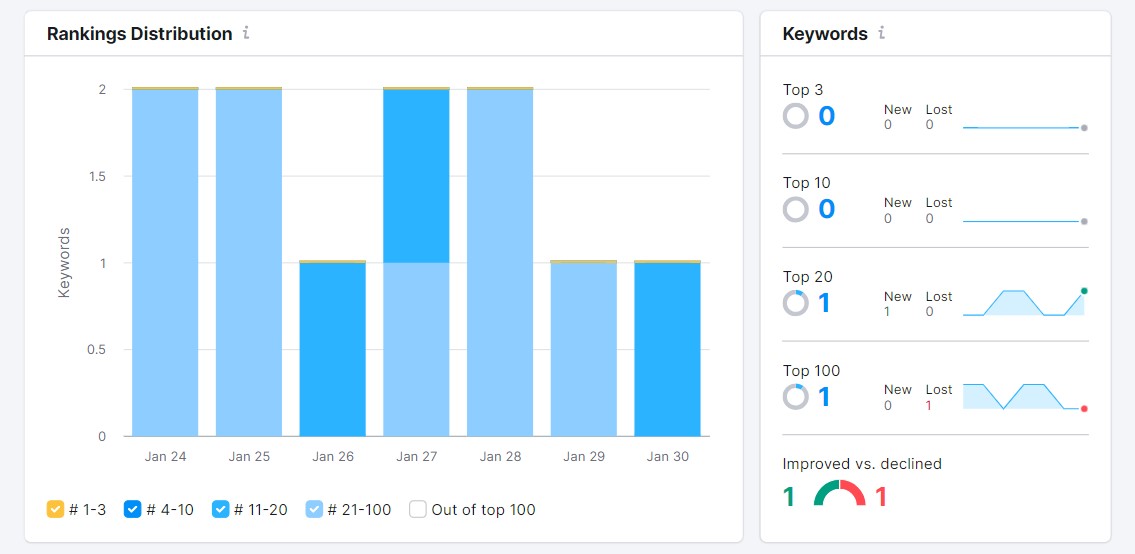
Task: Click the darker top segment of Jan 27 bar
Action: click(x=416, y=176)
